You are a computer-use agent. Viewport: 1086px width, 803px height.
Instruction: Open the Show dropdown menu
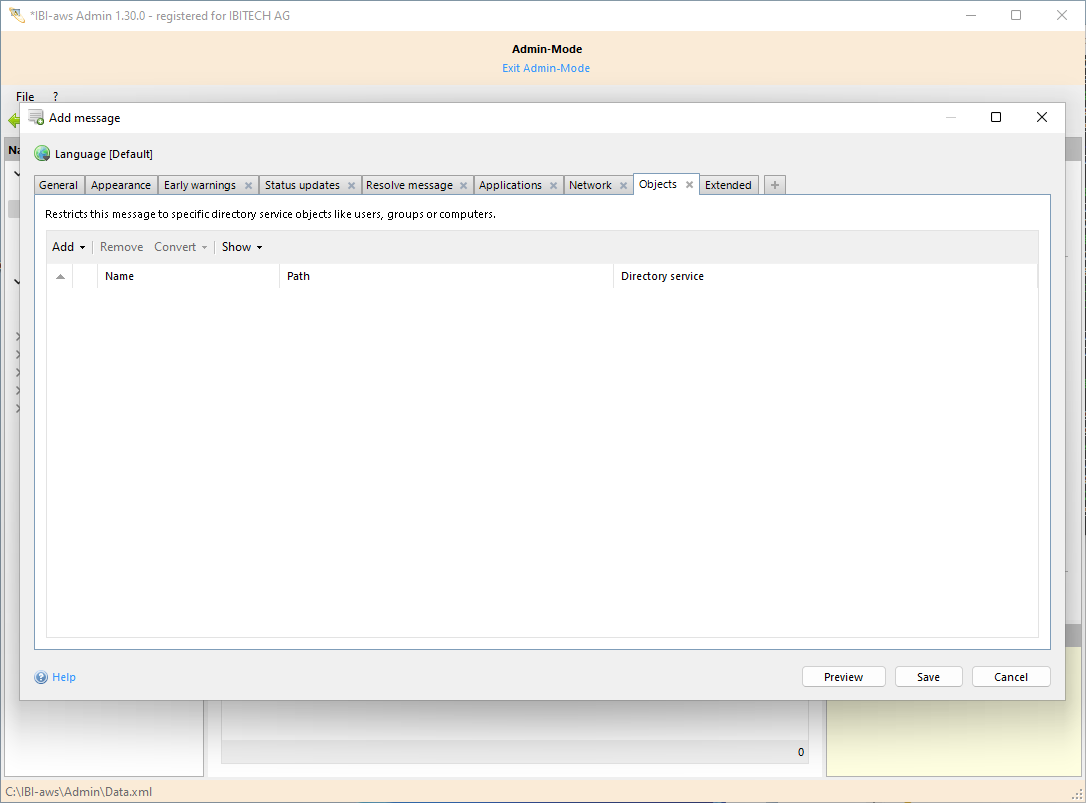click(x=241, y=247)
